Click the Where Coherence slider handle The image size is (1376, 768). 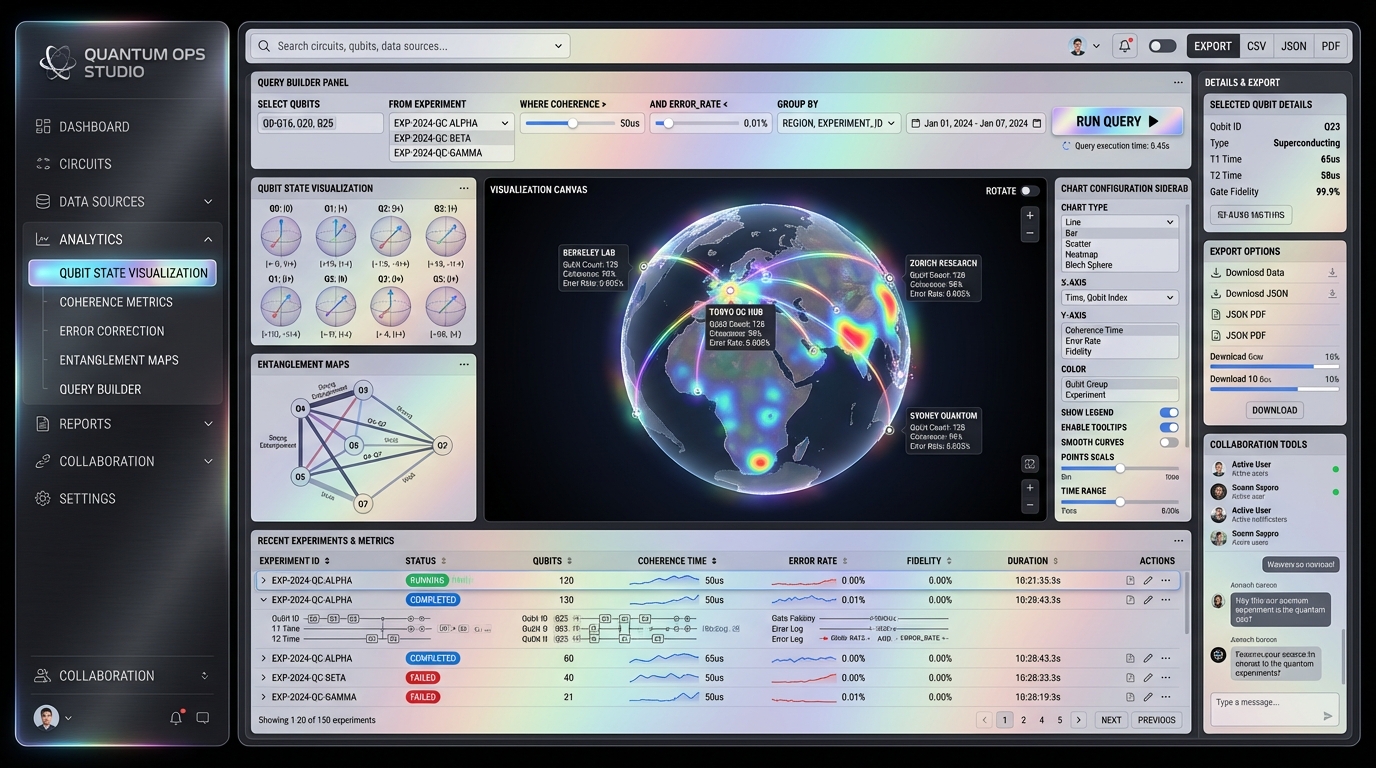pos(572,123)
